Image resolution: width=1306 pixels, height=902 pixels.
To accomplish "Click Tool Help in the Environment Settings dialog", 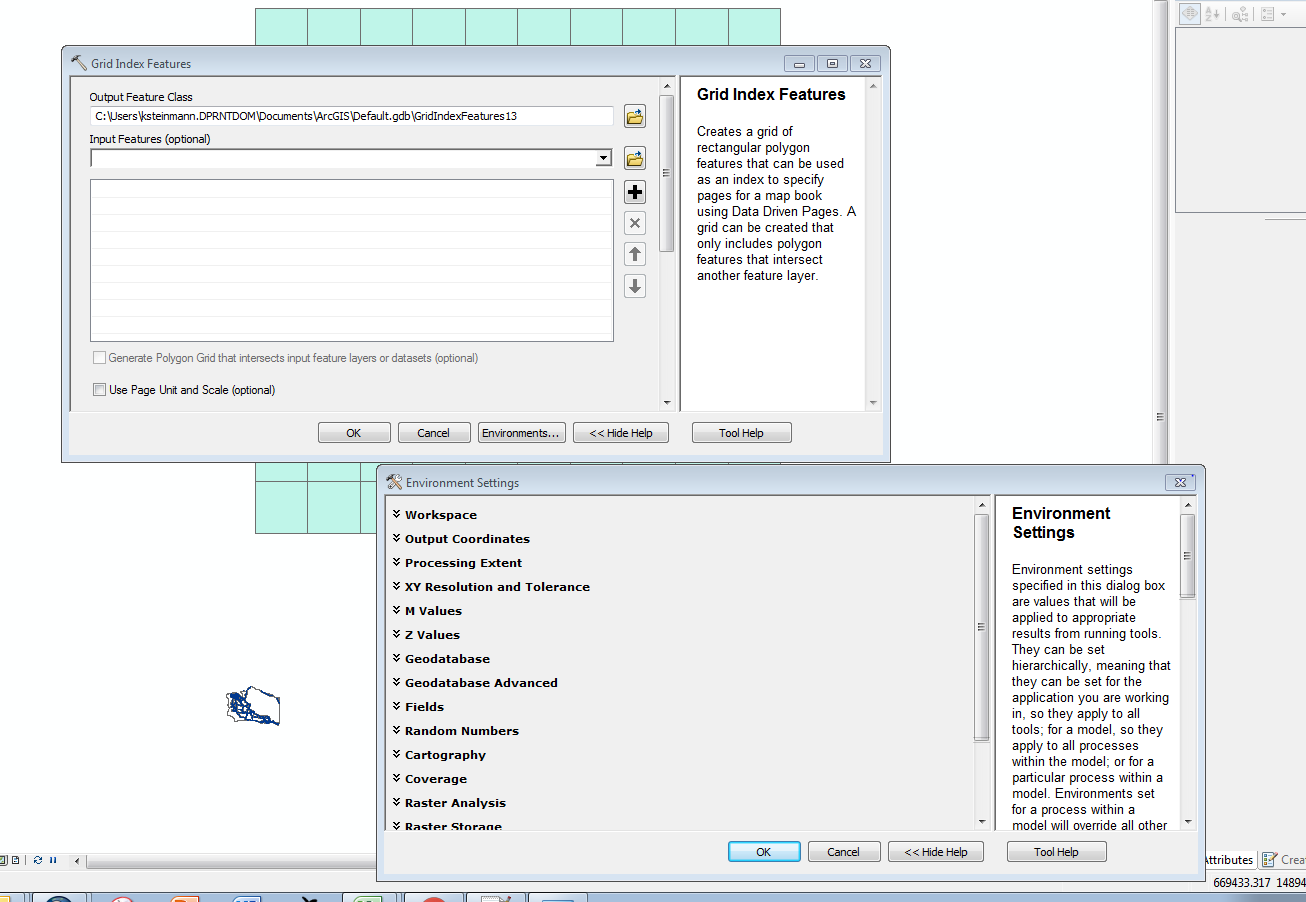I will (1056, 851).
